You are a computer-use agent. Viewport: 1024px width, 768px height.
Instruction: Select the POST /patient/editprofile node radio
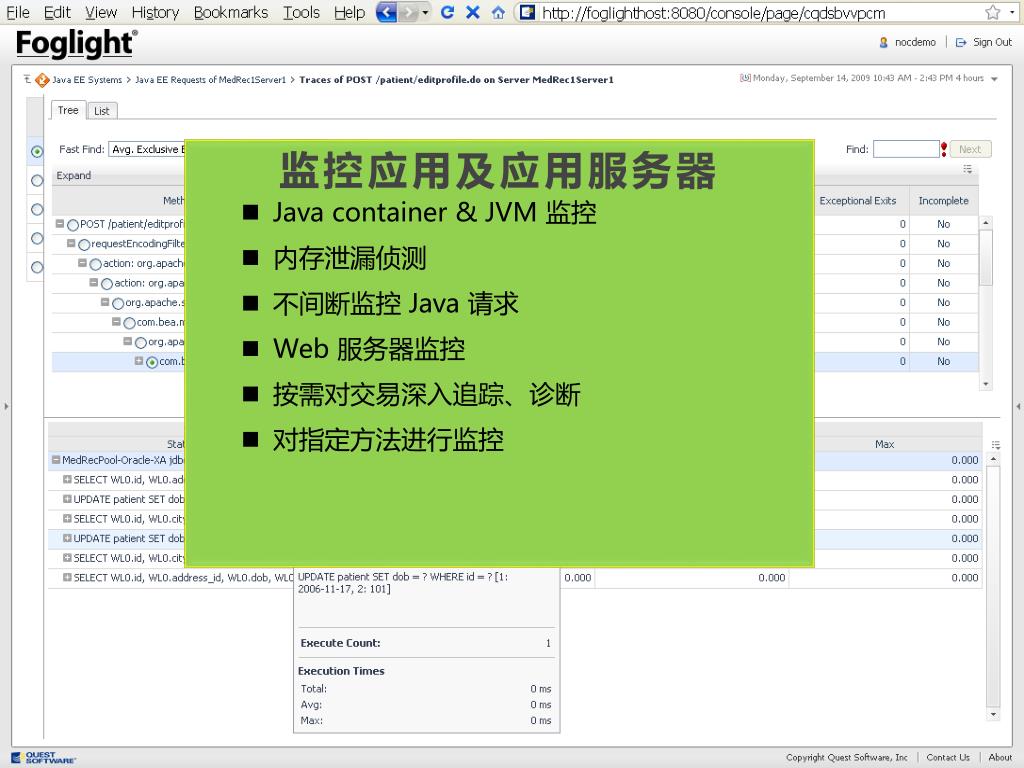(73, 225)
